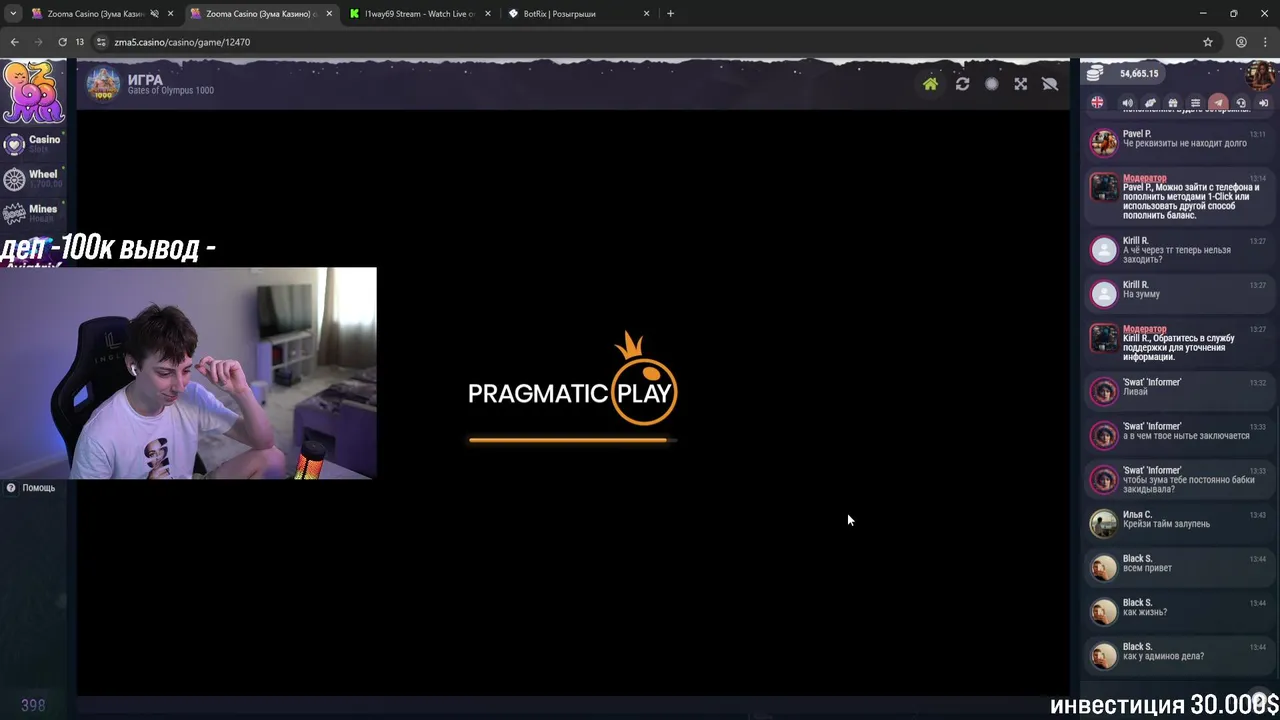
Task: Click the chat message 'всем привет'
Action: (1147, 568)
